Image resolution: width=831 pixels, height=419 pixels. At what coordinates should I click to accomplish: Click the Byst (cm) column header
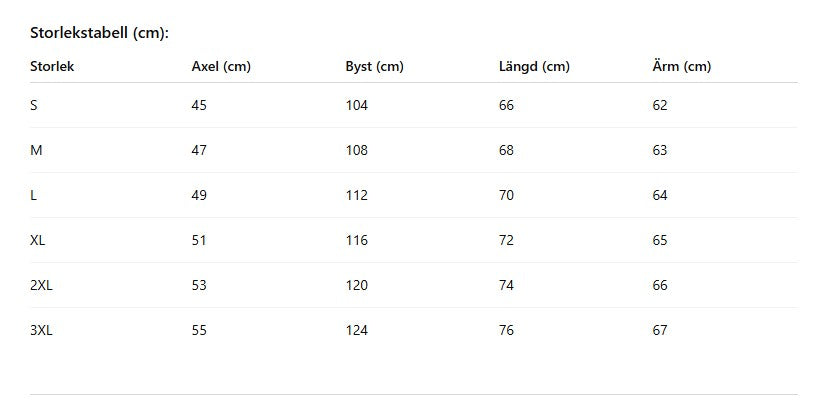click(374, 67)
